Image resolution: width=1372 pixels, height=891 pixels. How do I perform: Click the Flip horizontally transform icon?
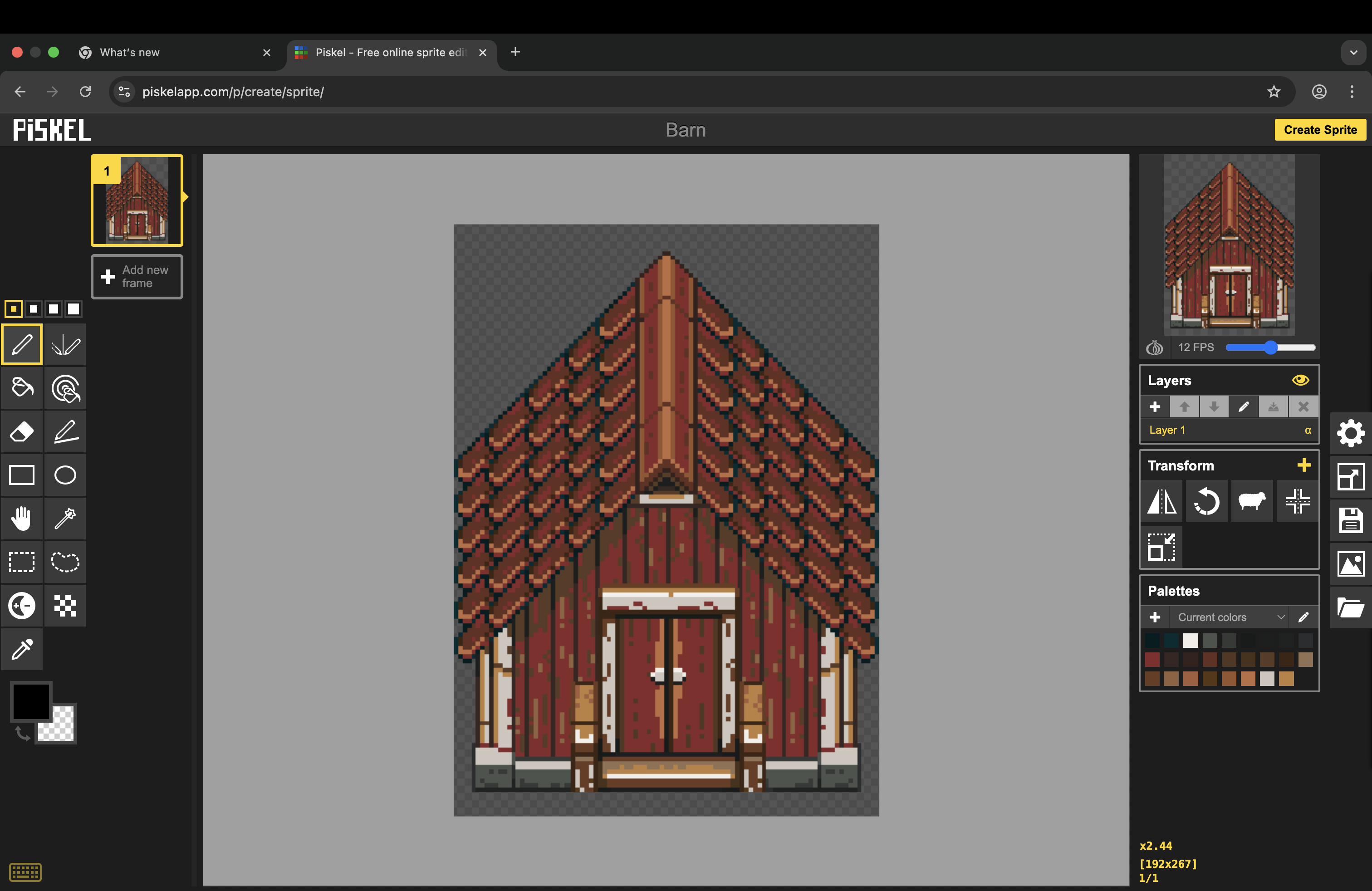[x=1161, y=501]
